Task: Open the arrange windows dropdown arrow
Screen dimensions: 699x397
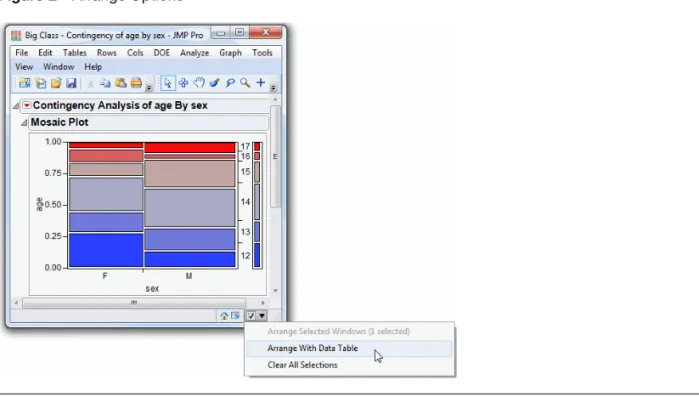Action: [x=262, y=316]
